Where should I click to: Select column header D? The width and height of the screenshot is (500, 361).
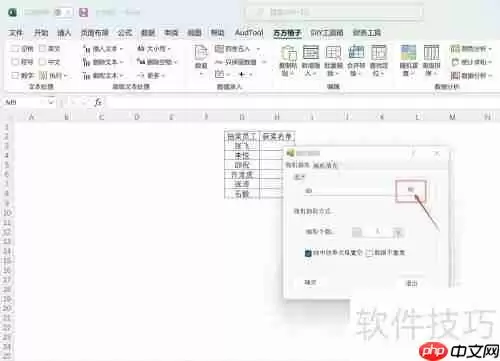(137, 117)
